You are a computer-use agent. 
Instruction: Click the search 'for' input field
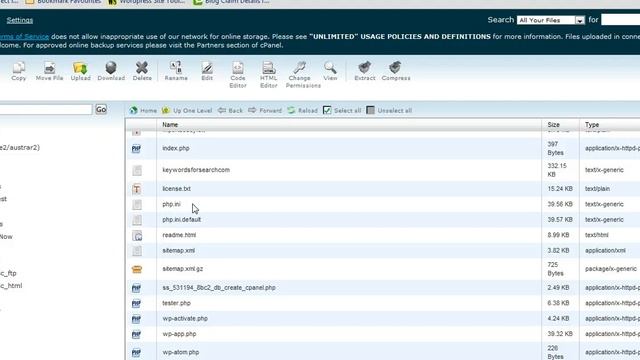(620, 20)
